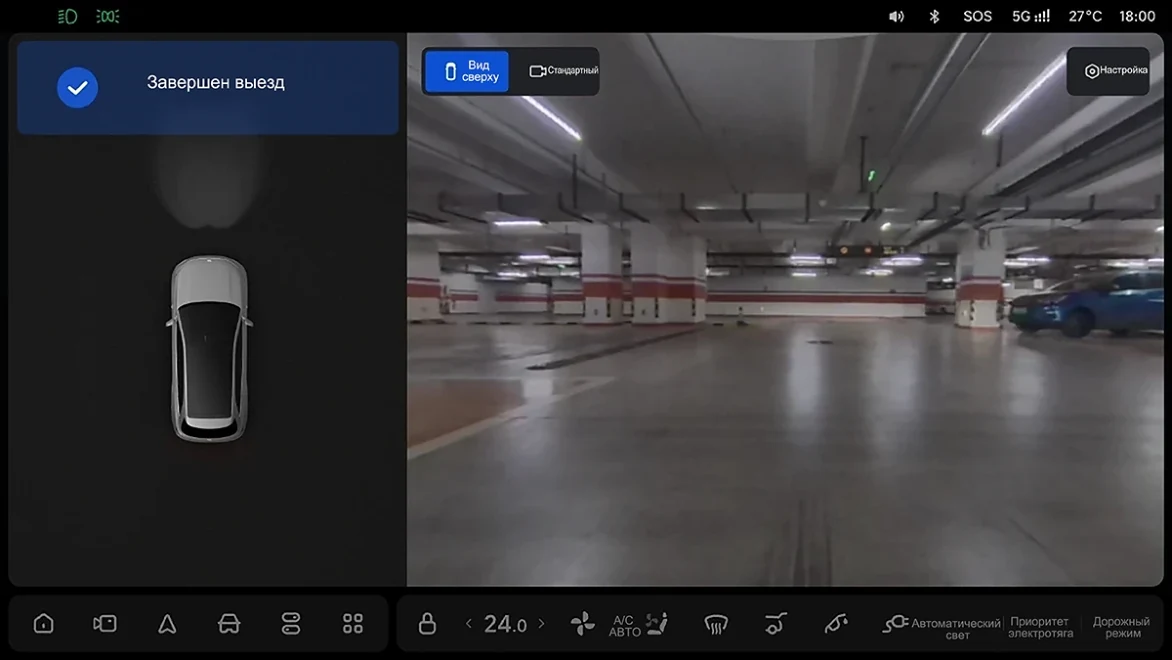Increase temperature with right chevron
This screenshot has width=1172, height=660.
pyautogui.click(x=542, y=623)
